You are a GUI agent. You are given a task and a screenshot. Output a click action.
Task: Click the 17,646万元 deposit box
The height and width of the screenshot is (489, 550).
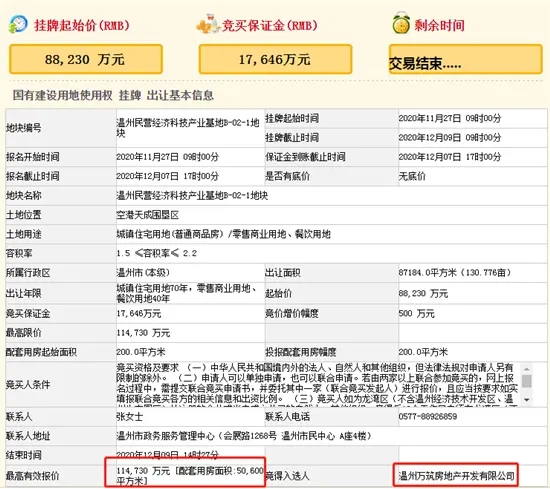(275, 59)
